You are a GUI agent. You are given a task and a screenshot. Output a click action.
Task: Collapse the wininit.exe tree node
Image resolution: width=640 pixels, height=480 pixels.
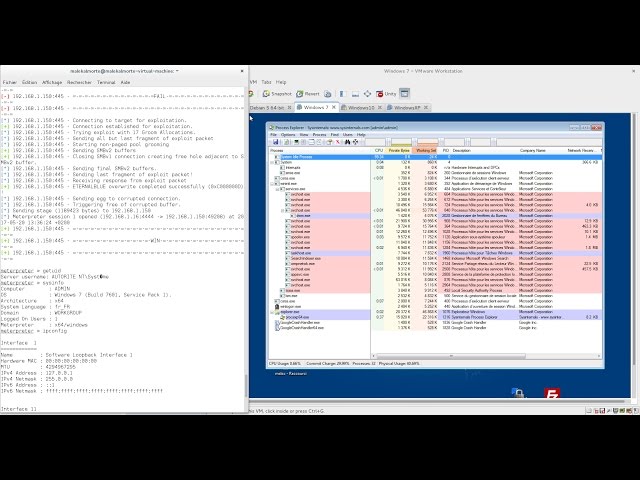point(273,184)
